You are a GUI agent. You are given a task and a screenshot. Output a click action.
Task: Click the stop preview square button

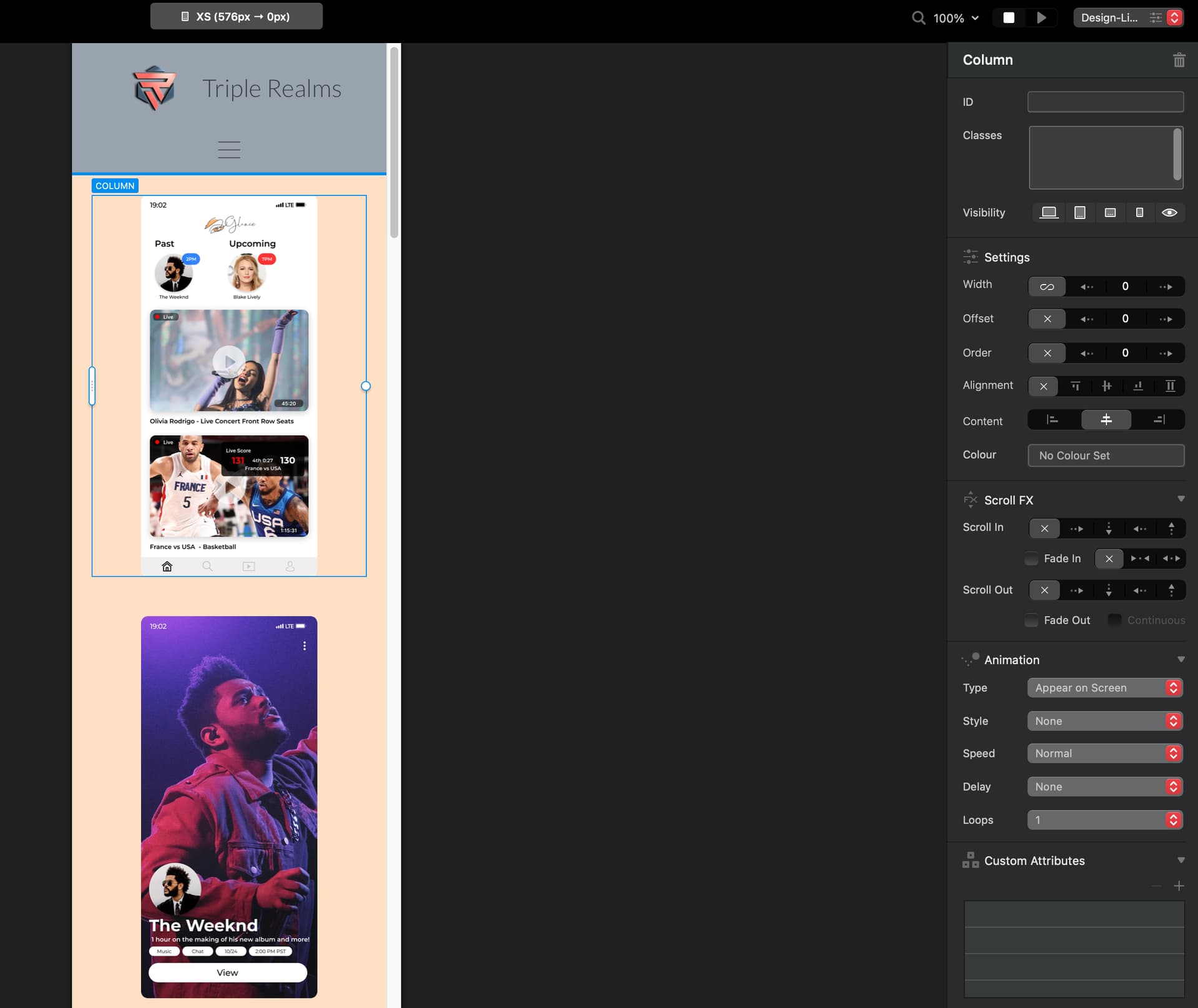(1008, 17)
